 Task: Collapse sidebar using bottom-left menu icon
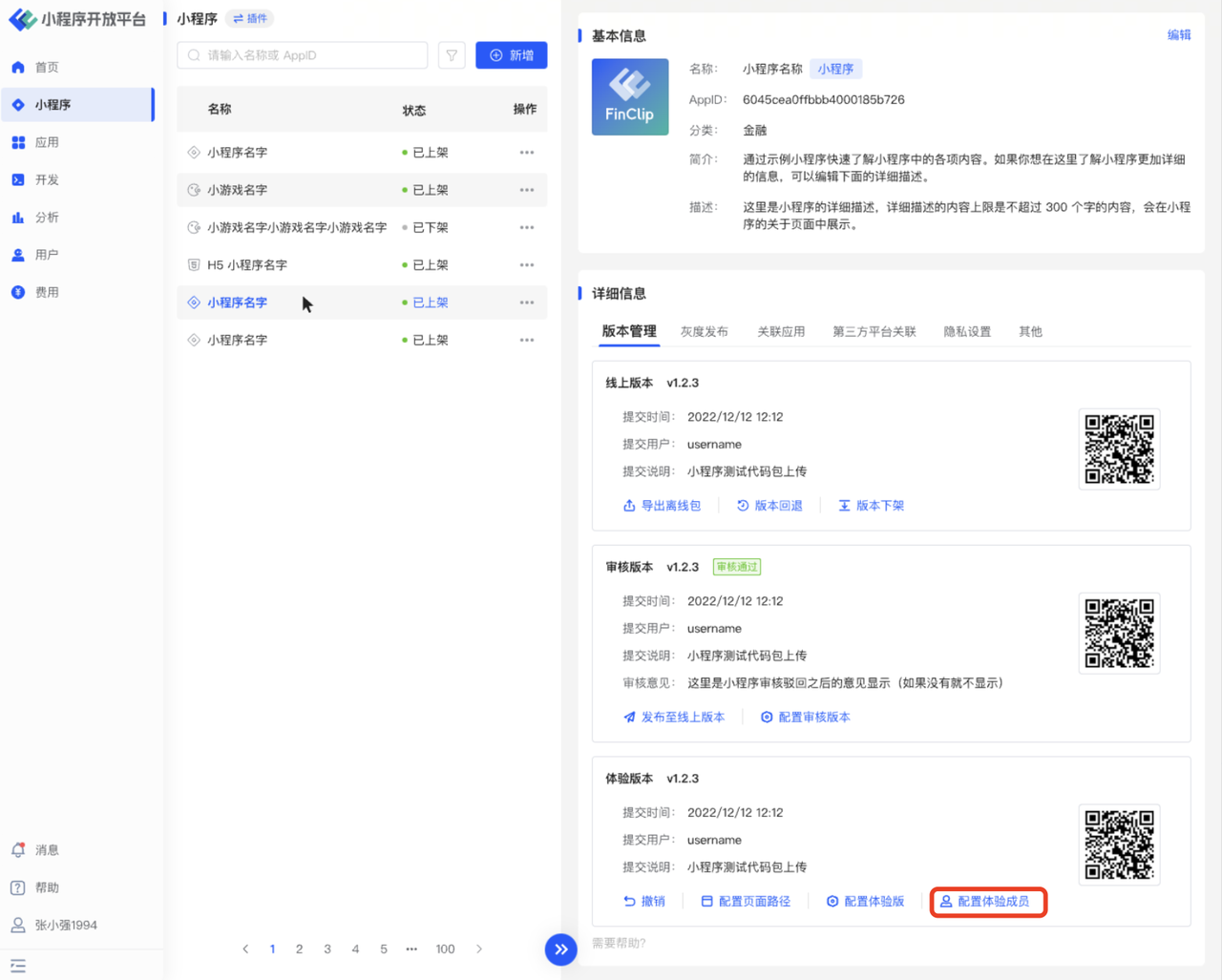point(18,966)
